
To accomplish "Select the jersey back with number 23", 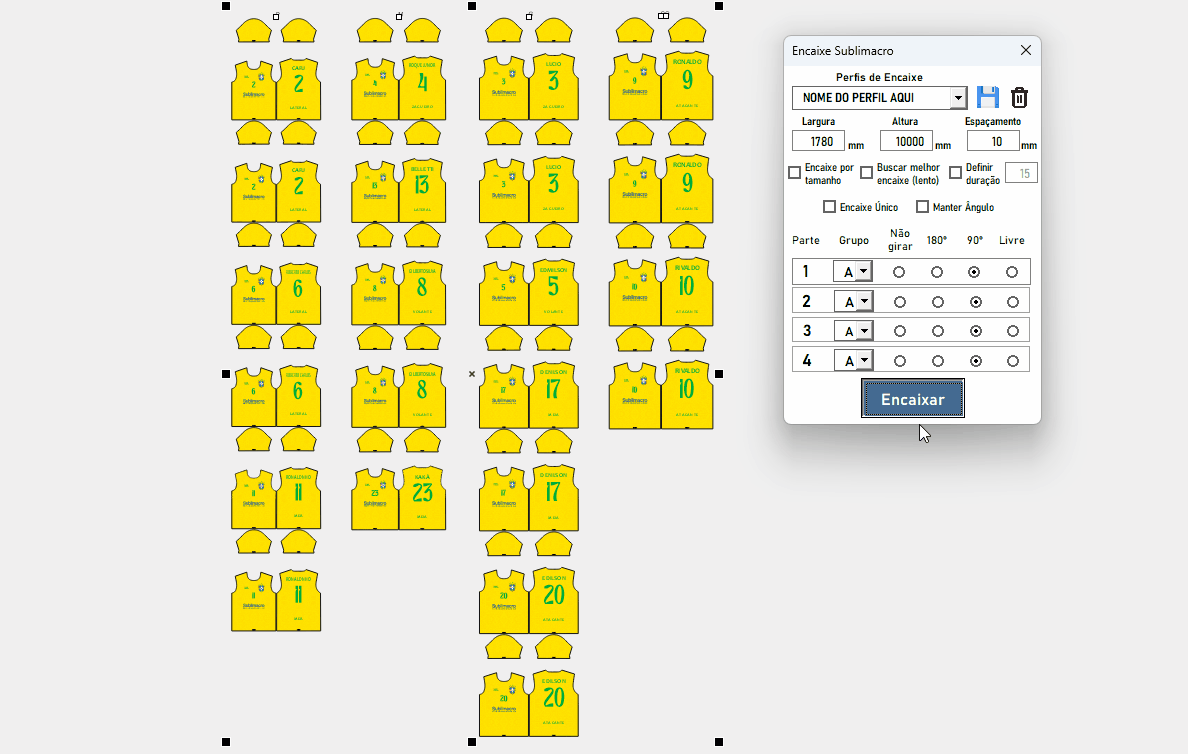I will tap(423, 497).
